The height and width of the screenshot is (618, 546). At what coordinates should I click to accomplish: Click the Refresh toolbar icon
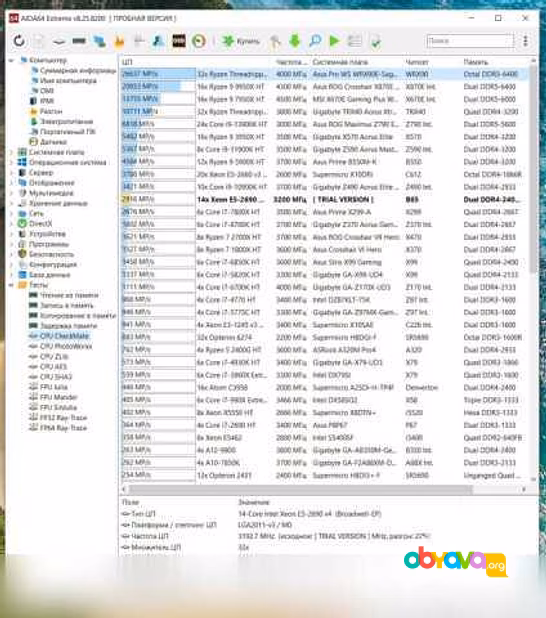point(19,41)
